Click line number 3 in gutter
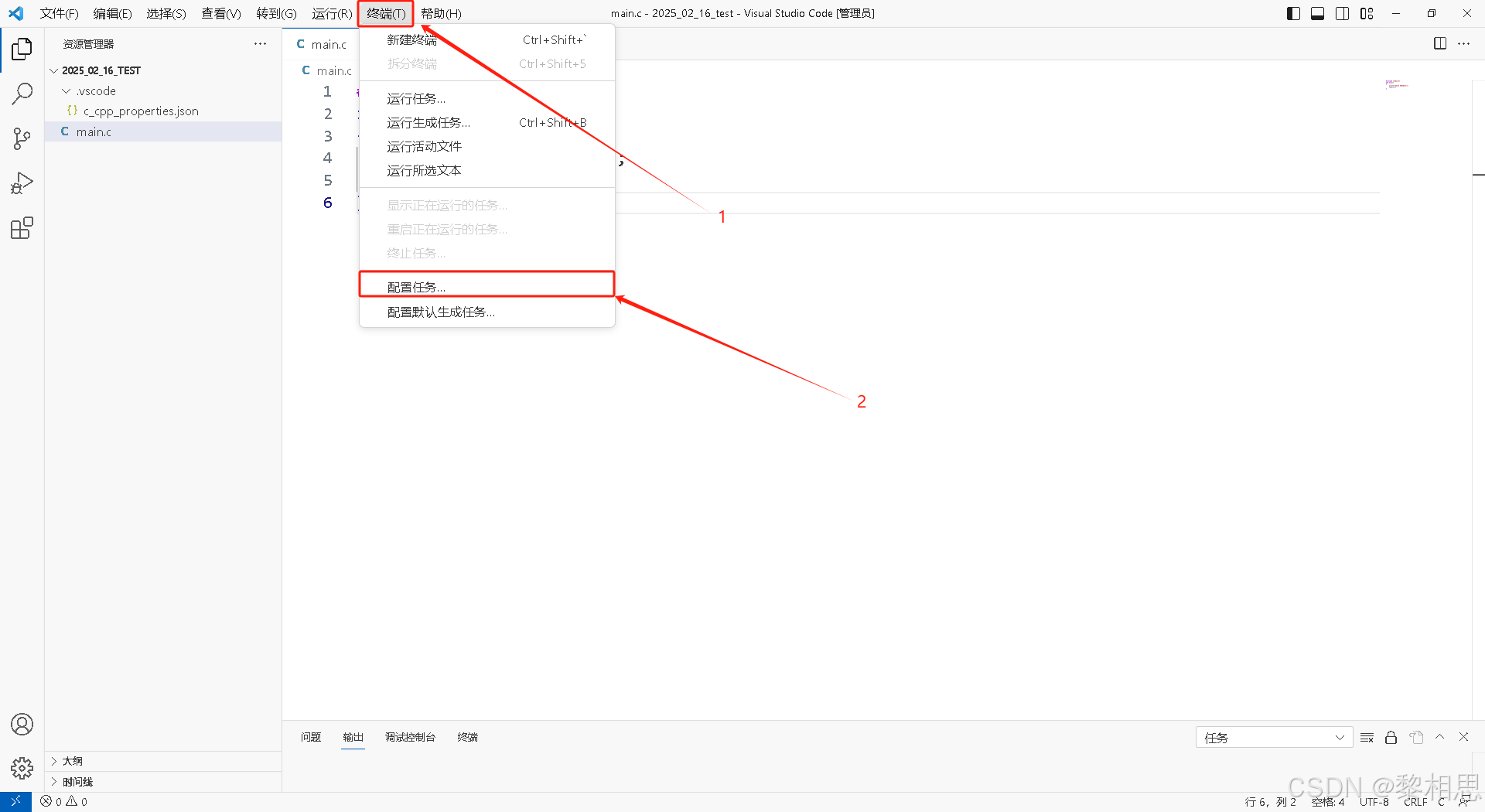1485x812 pixels. point(328,136)
